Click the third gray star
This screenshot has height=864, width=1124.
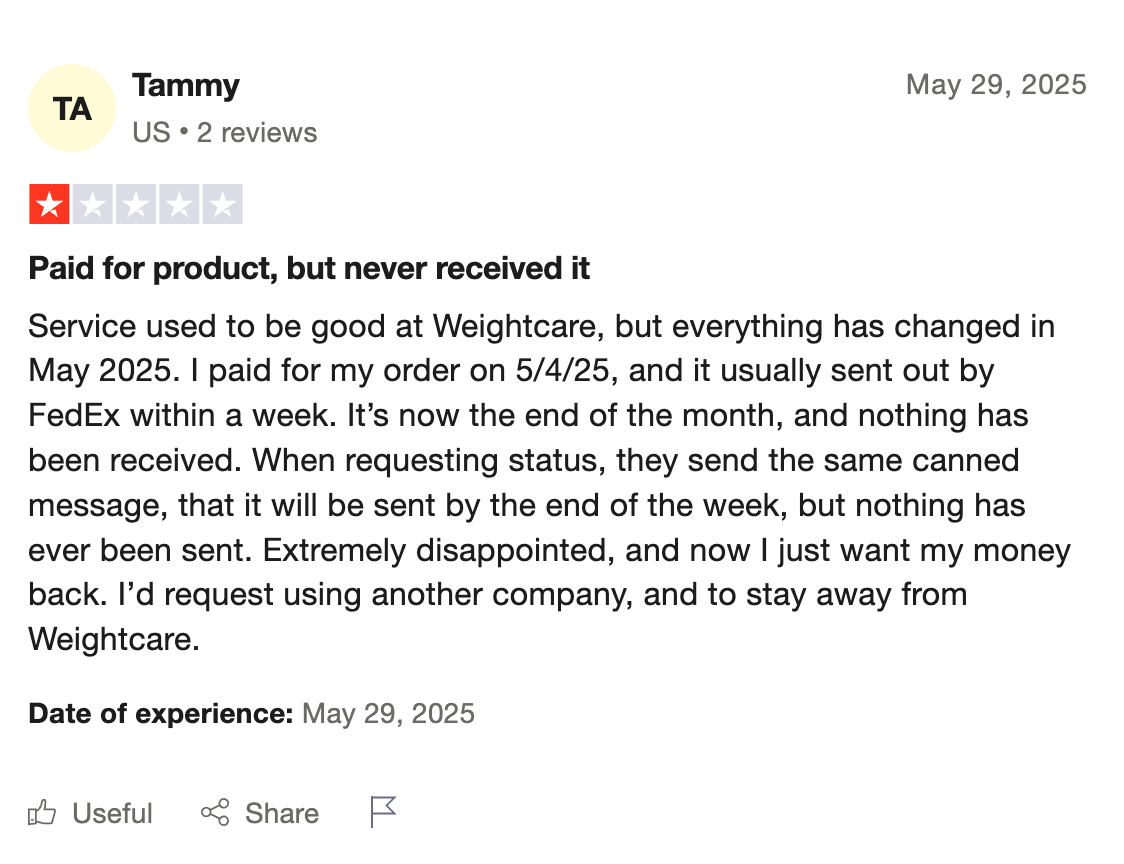[135, 204]
